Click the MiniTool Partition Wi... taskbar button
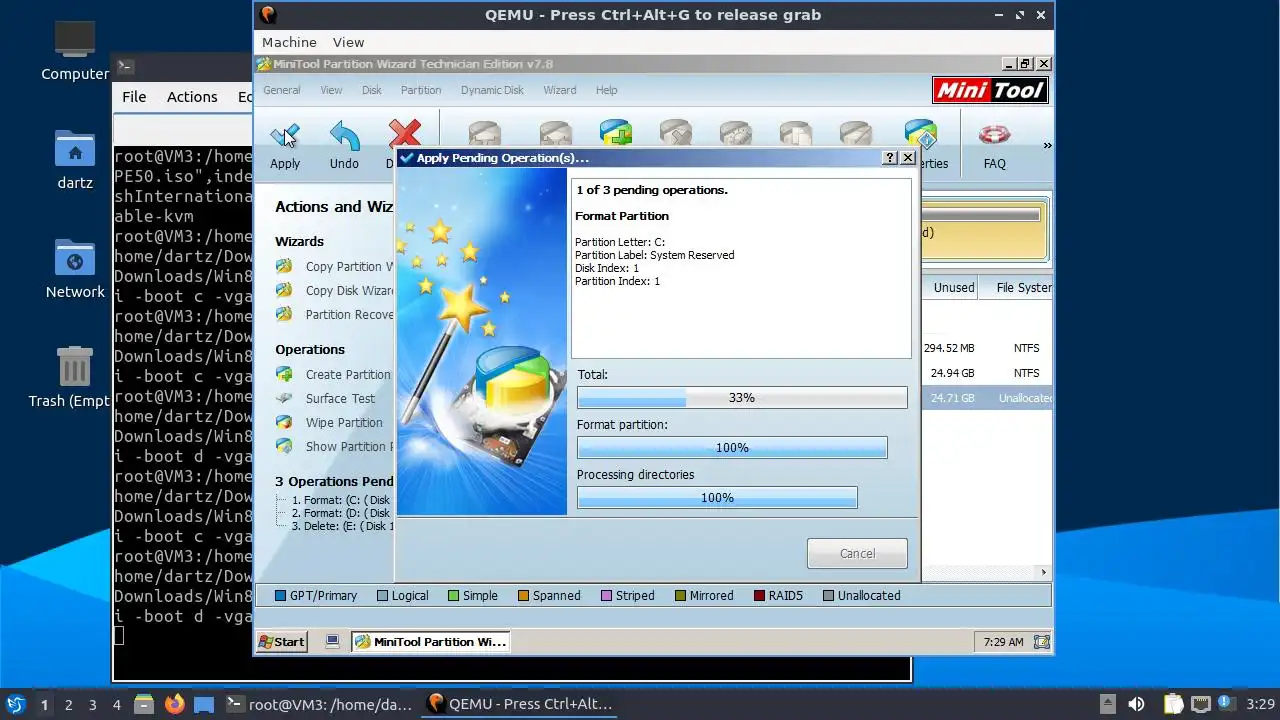 pos(430,642)
